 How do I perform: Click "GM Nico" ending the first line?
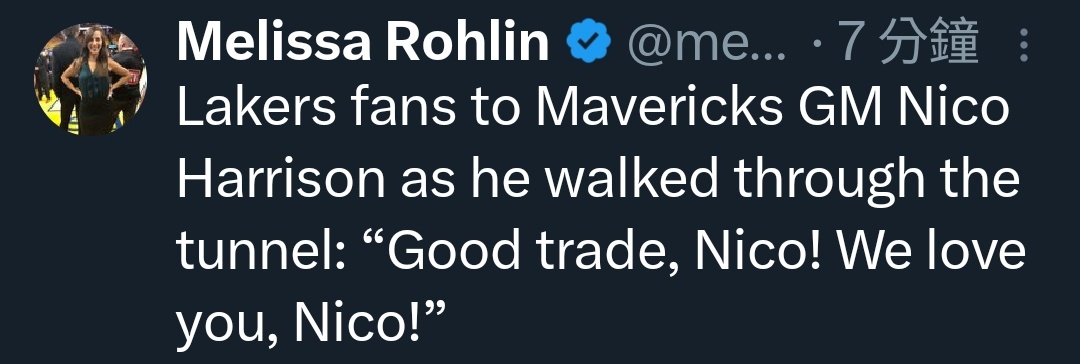[x=902, y=110]
